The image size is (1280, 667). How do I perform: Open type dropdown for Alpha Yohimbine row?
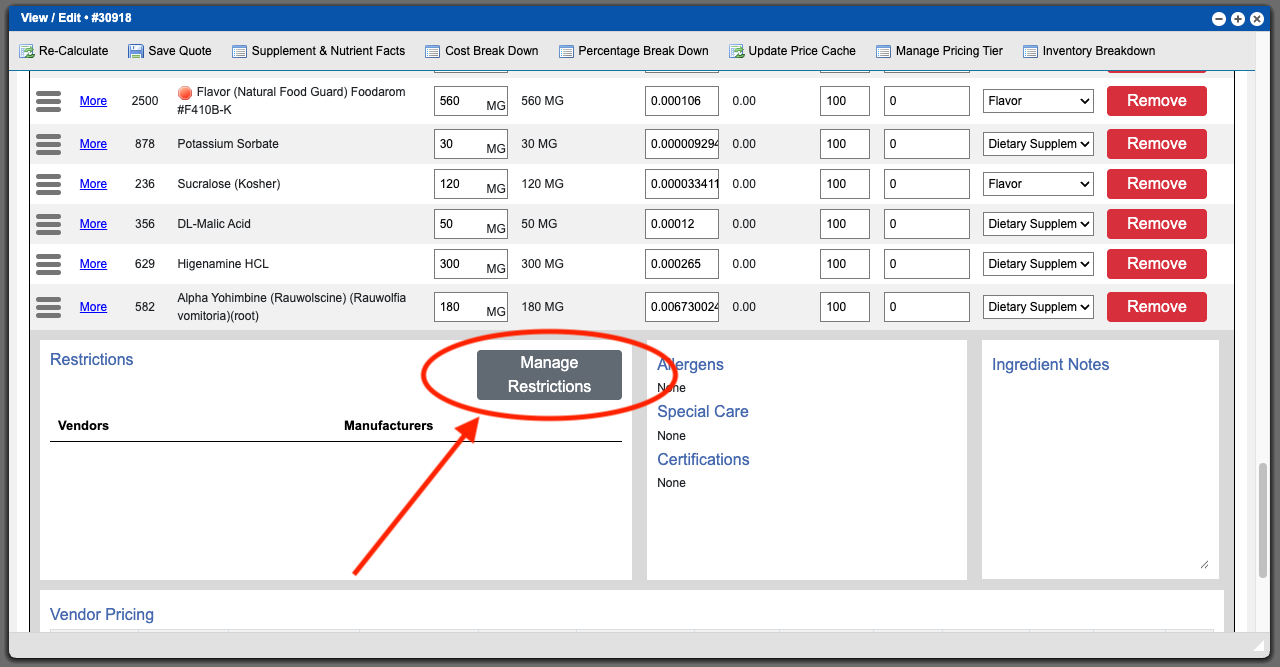1038,307
